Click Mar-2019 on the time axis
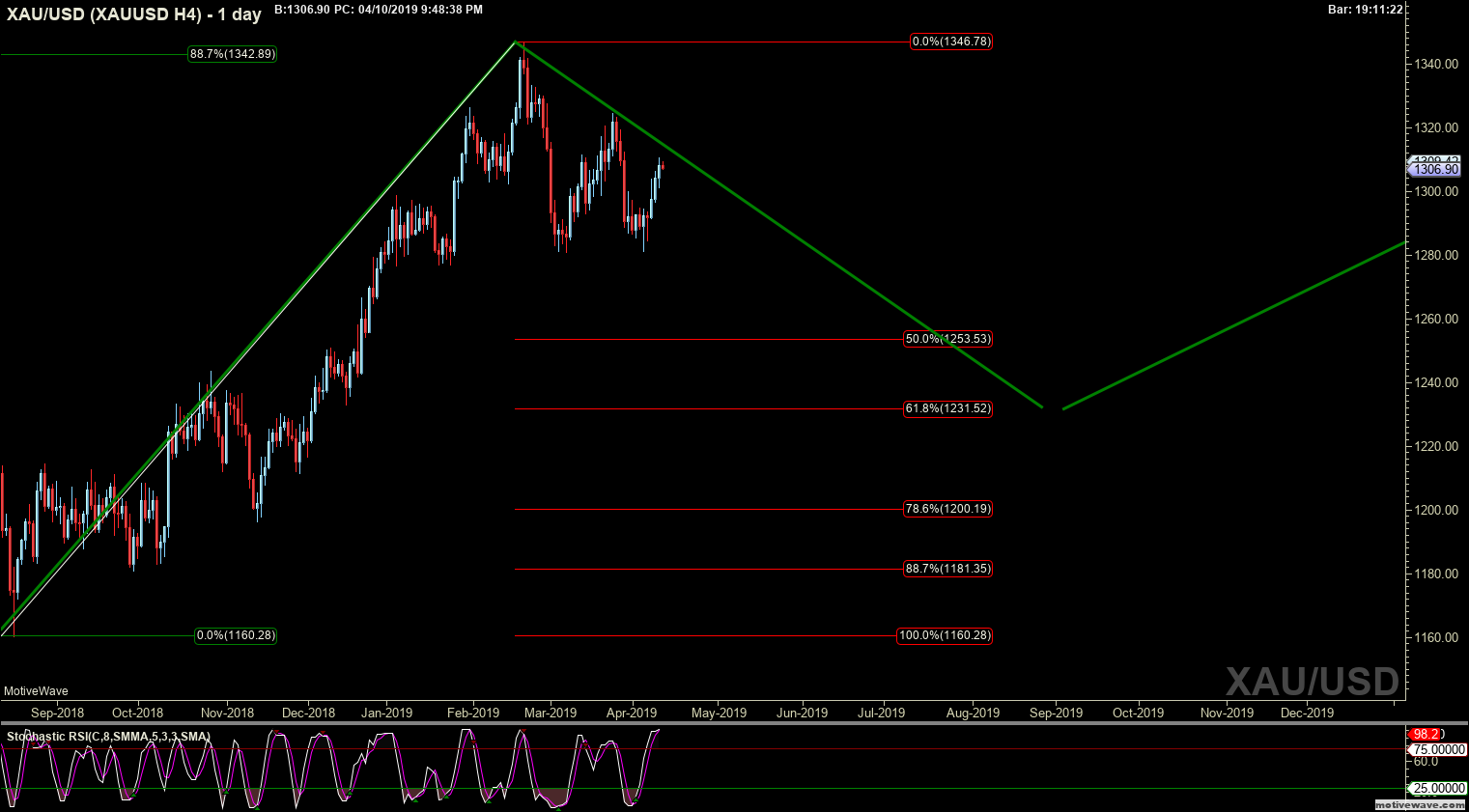The height and width of the screenshot is (812, 1469). coord(550,713)
